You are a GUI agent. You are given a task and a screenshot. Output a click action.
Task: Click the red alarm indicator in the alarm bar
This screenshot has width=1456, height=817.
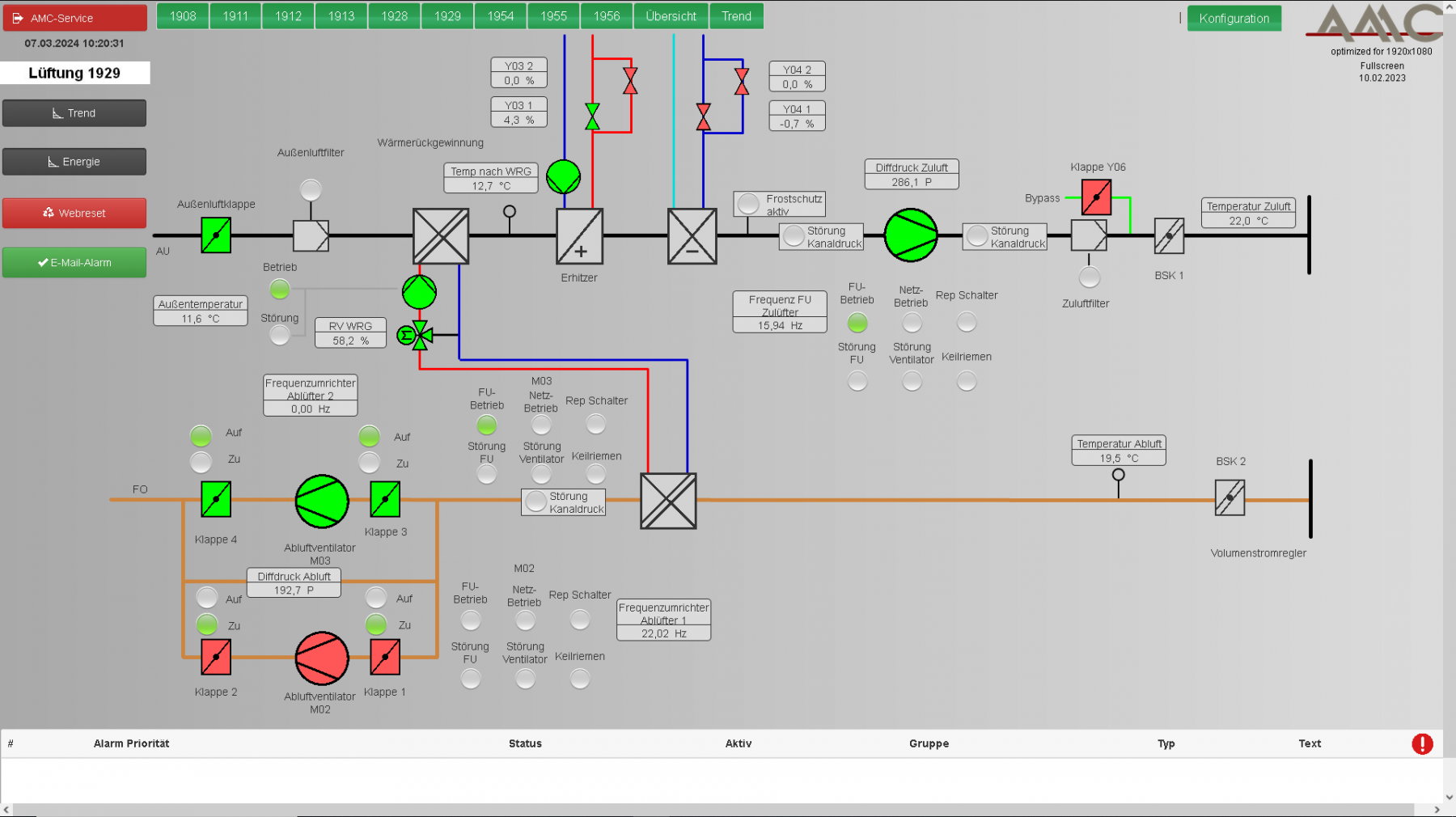pos(1423,743)
